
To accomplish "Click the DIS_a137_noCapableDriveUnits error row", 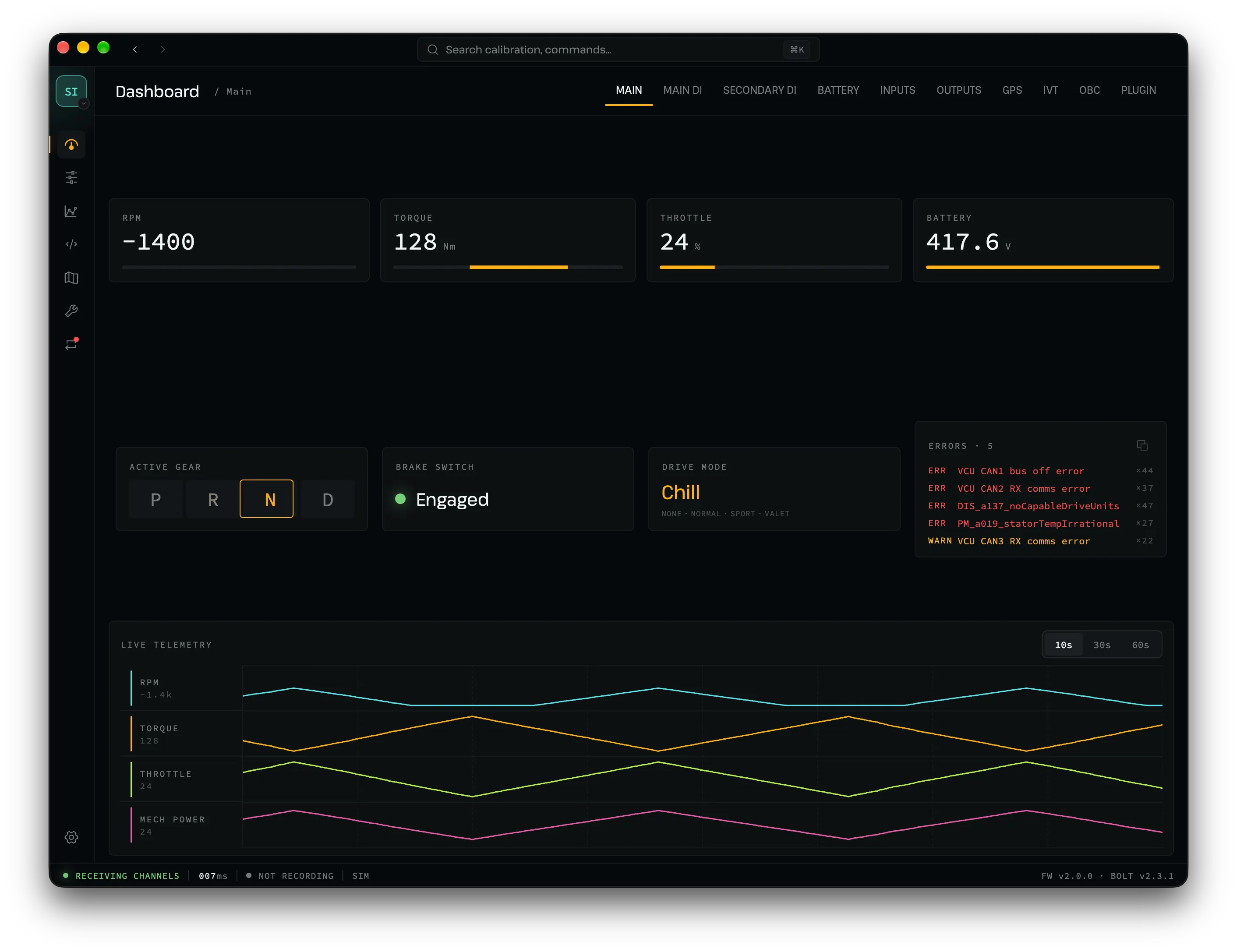I will pos(1040,506).
